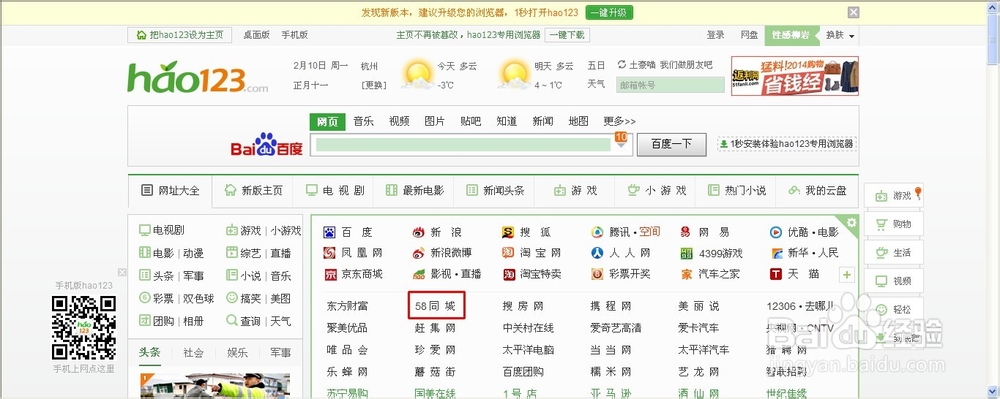Open 4399游戏 games link
Viewport: 1000px width, 399px height.
coord(711,253)
